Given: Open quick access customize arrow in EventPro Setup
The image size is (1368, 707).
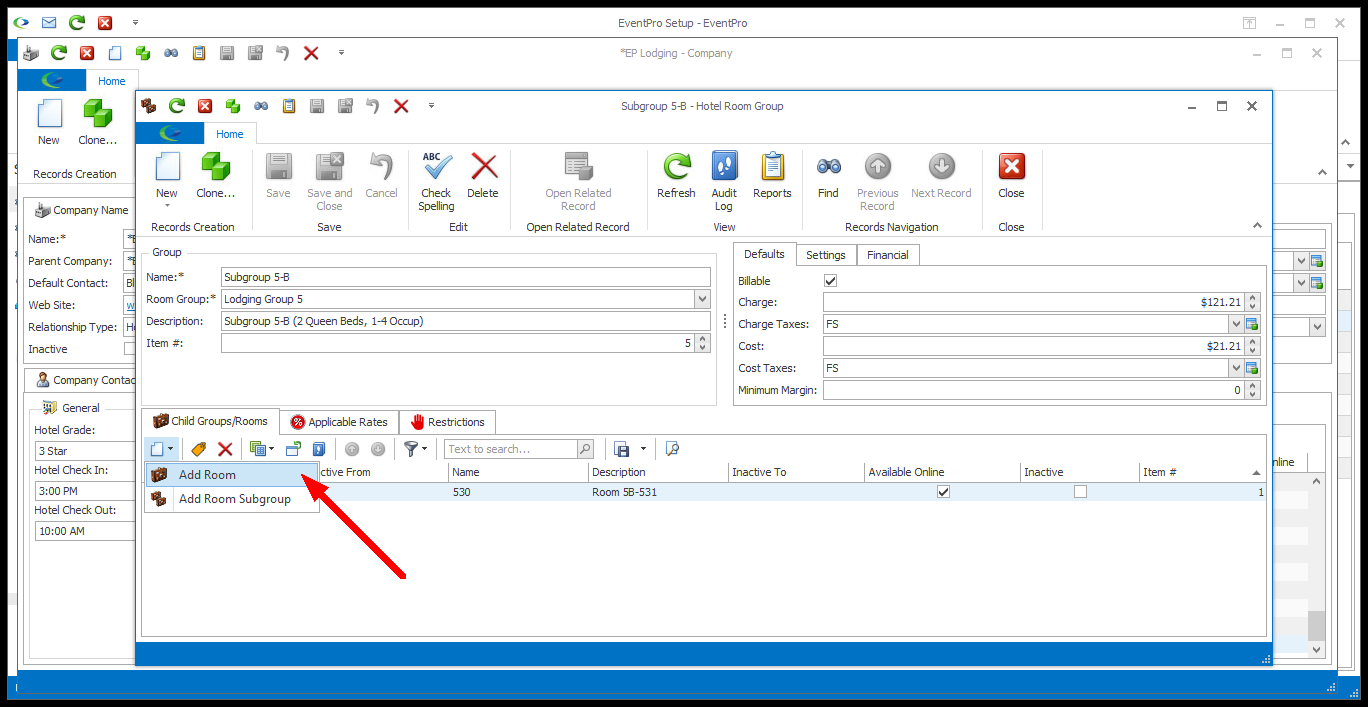Looking at the screenshot, I should pos(135,22).
